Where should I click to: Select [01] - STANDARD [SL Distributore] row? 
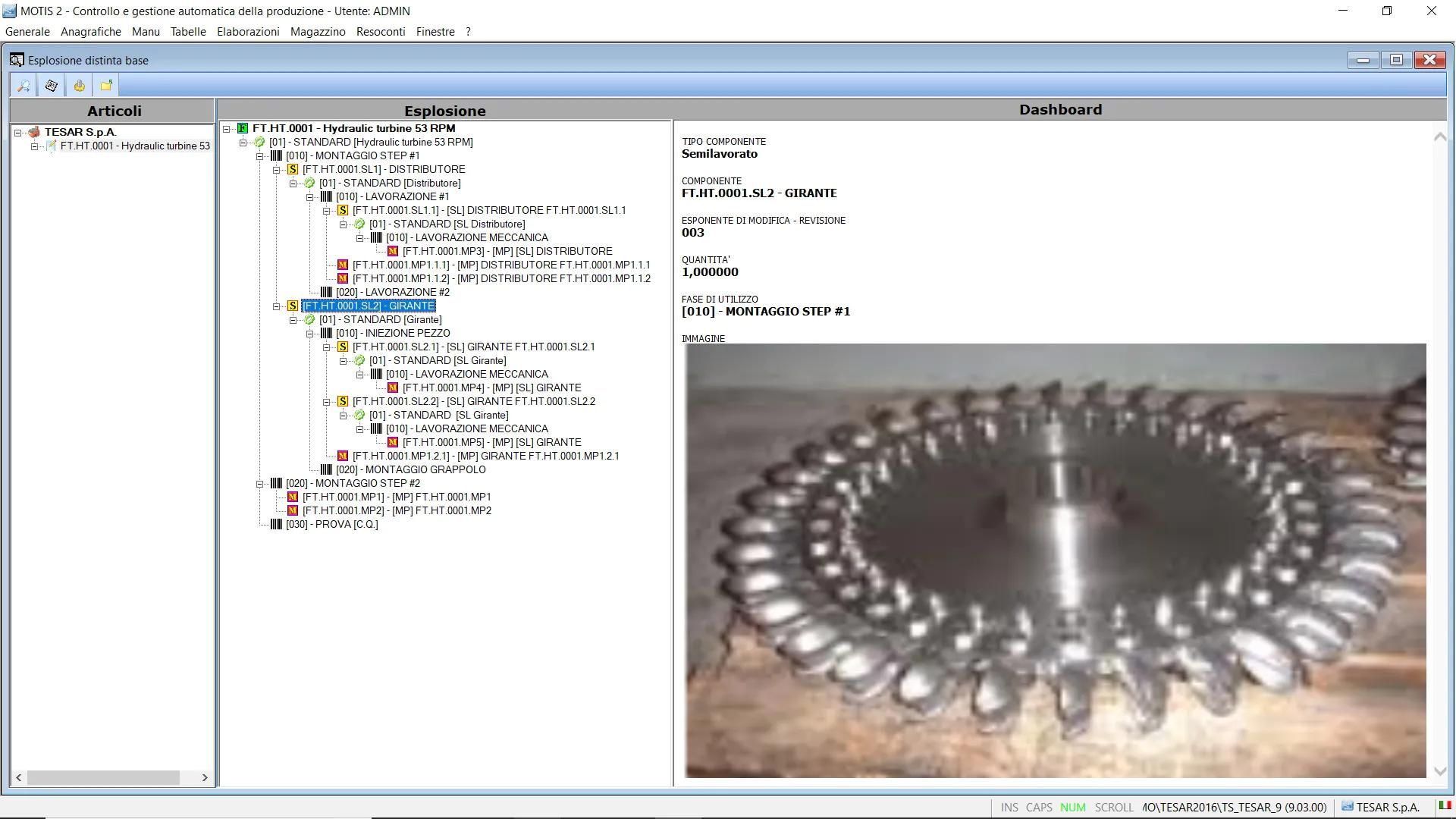[x=447, y=224]
